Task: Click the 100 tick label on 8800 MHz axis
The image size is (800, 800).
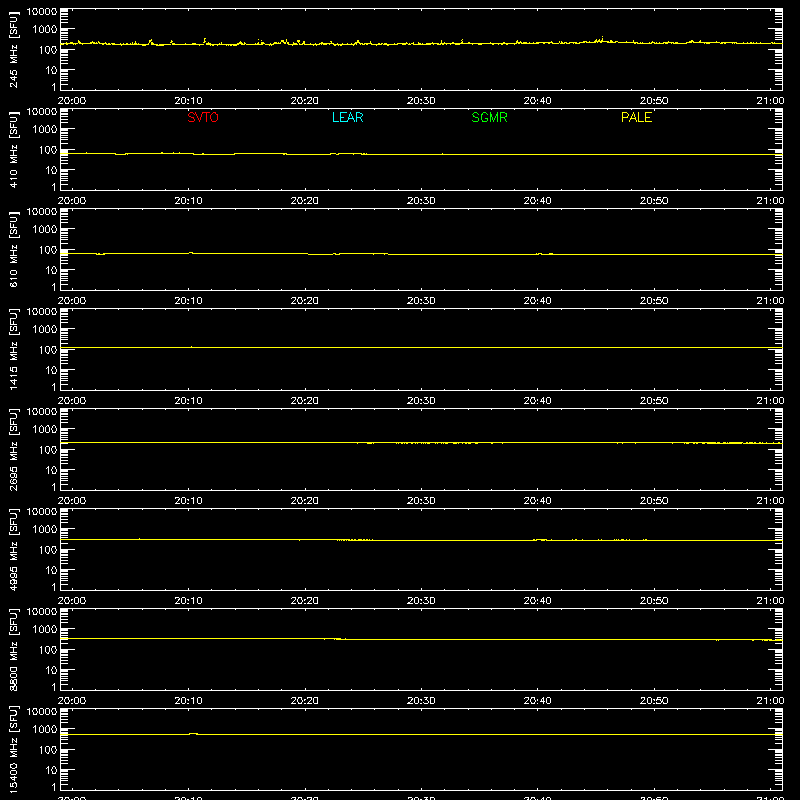Action: tap(48, 650)
